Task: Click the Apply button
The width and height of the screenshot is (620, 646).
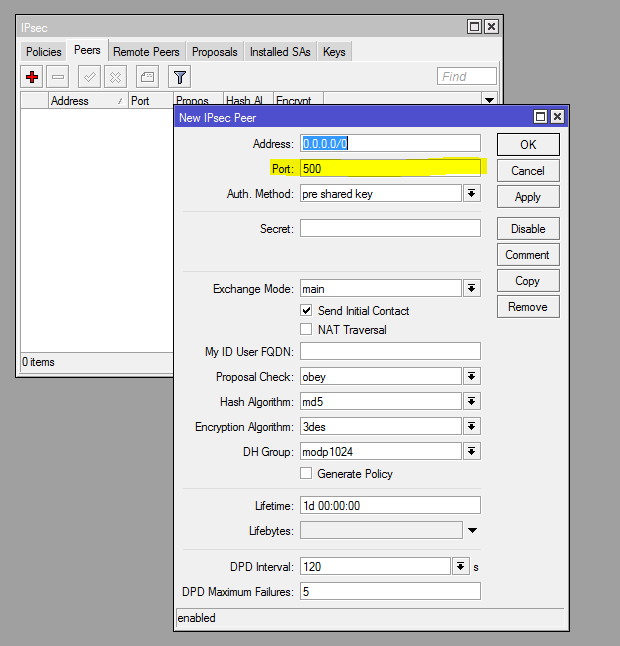Action: pos(528,197)
